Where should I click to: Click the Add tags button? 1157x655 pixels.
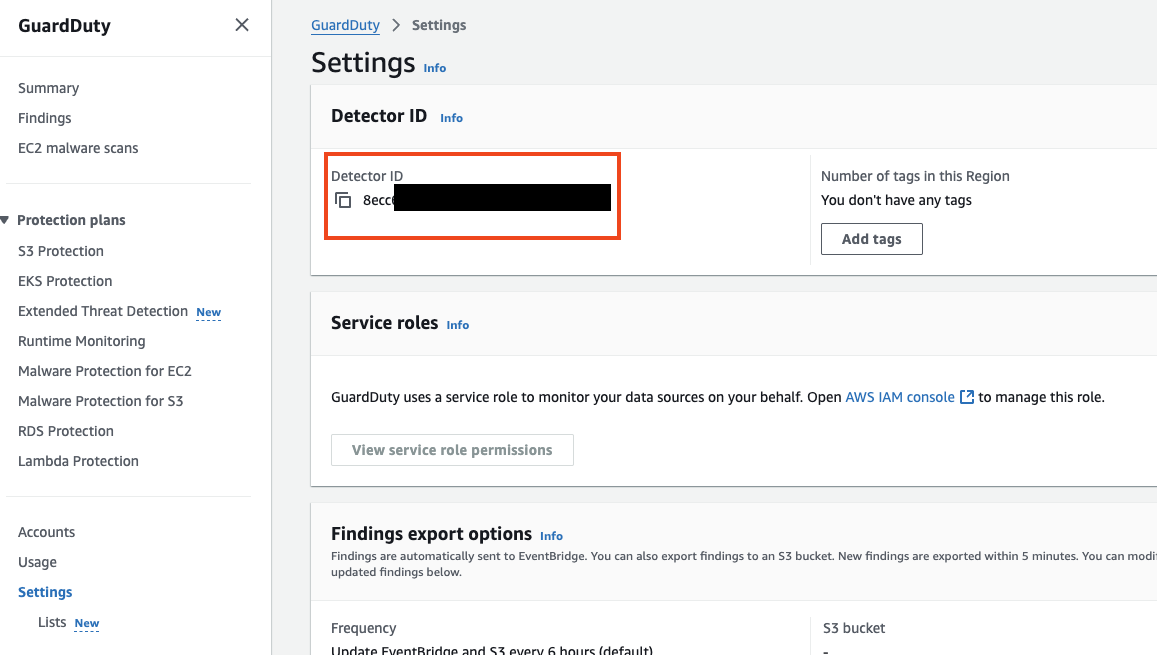871,239
